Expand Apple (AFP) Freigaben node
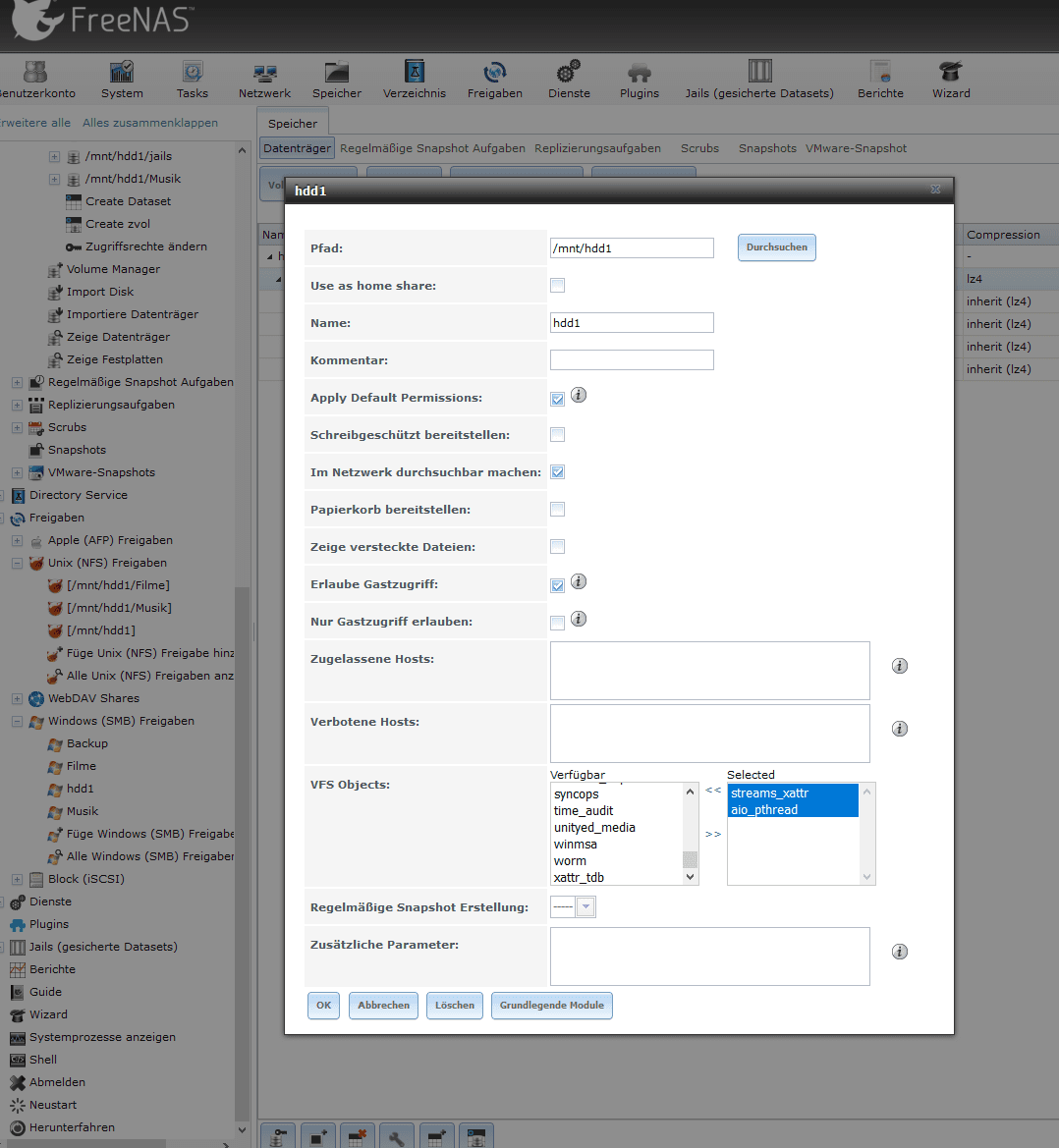1059x1148 pixels. pyautogui.click(x=17, y=541)
